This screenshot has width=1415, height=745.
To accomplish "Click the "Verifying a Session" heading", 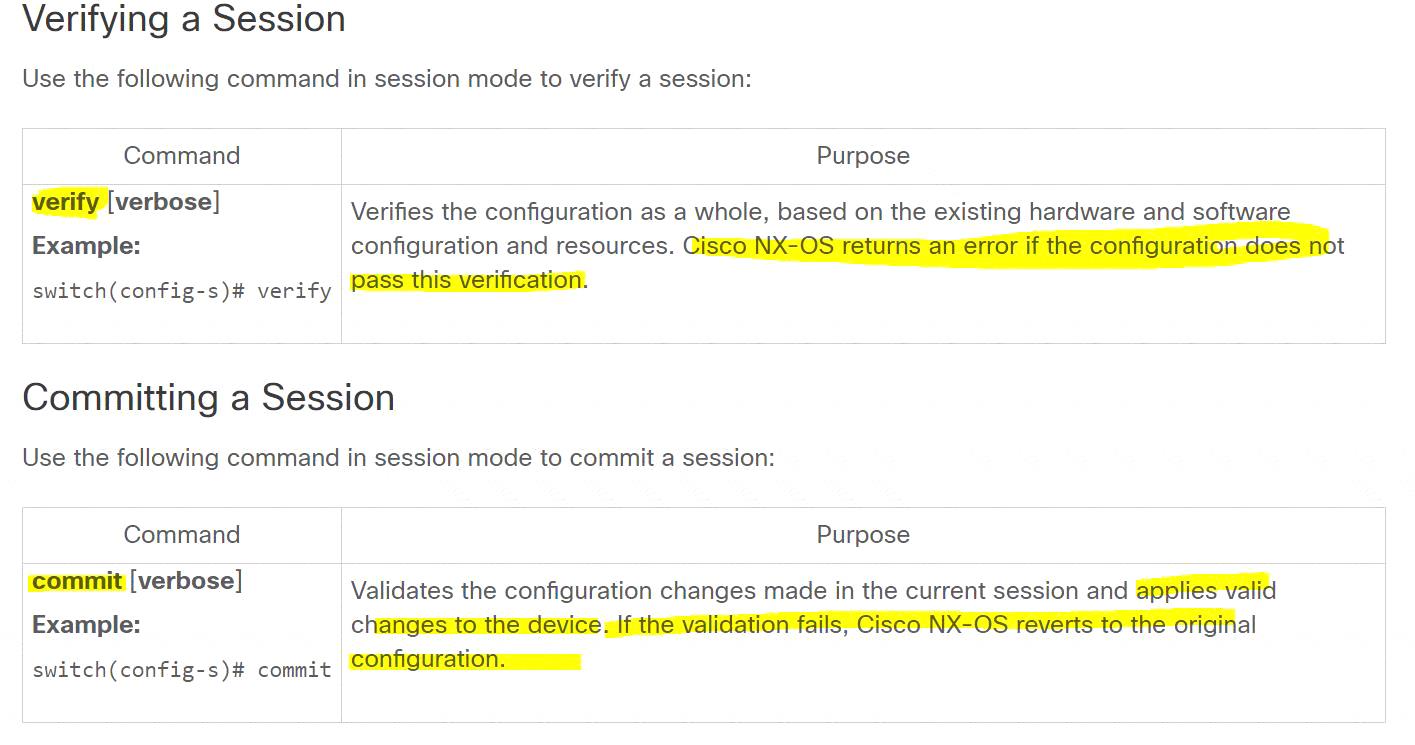I will [x=184, y=19].
